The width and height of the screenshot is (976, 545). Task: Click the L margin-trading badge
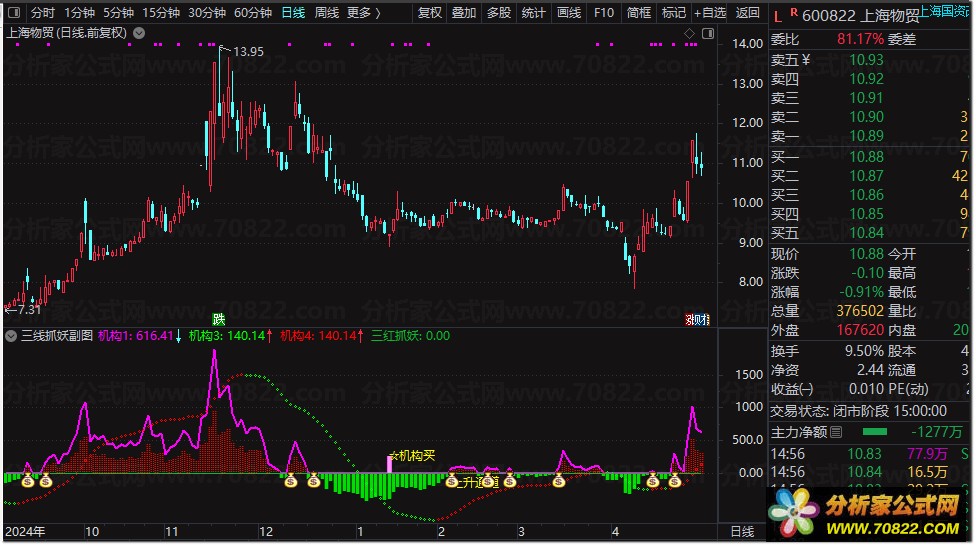click(777, 16)
